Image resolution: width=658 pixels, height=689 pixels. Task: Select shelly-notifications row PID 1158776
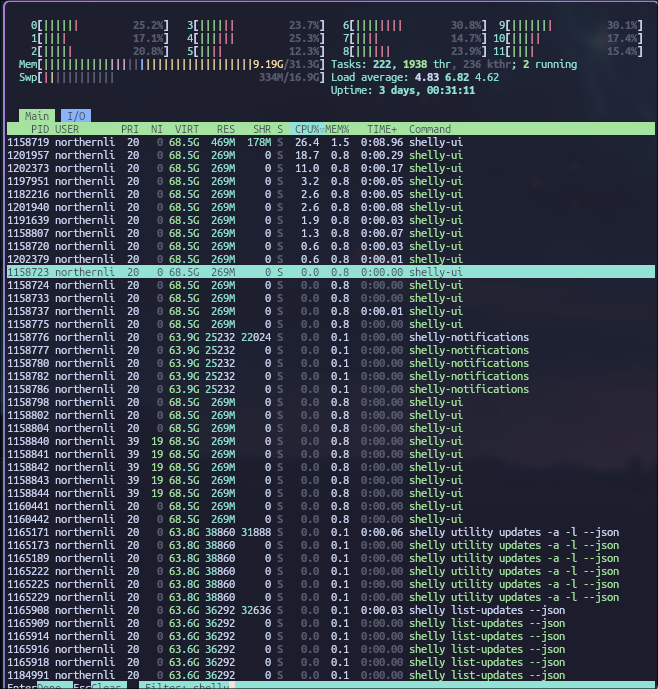coord(331,337)
